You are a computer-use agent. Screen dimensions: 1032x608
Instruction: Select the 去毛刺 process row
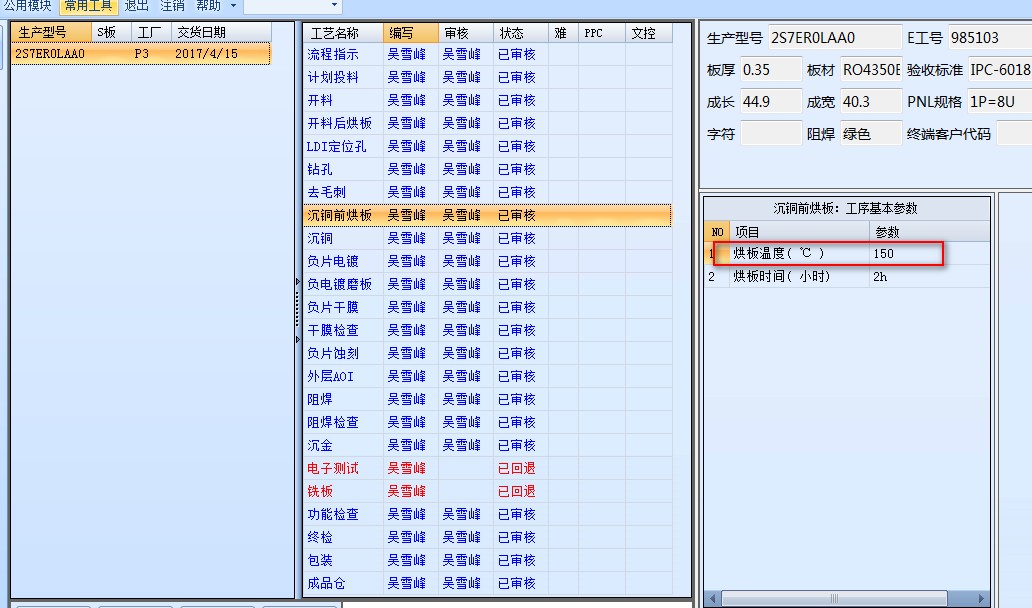(488, 192)
